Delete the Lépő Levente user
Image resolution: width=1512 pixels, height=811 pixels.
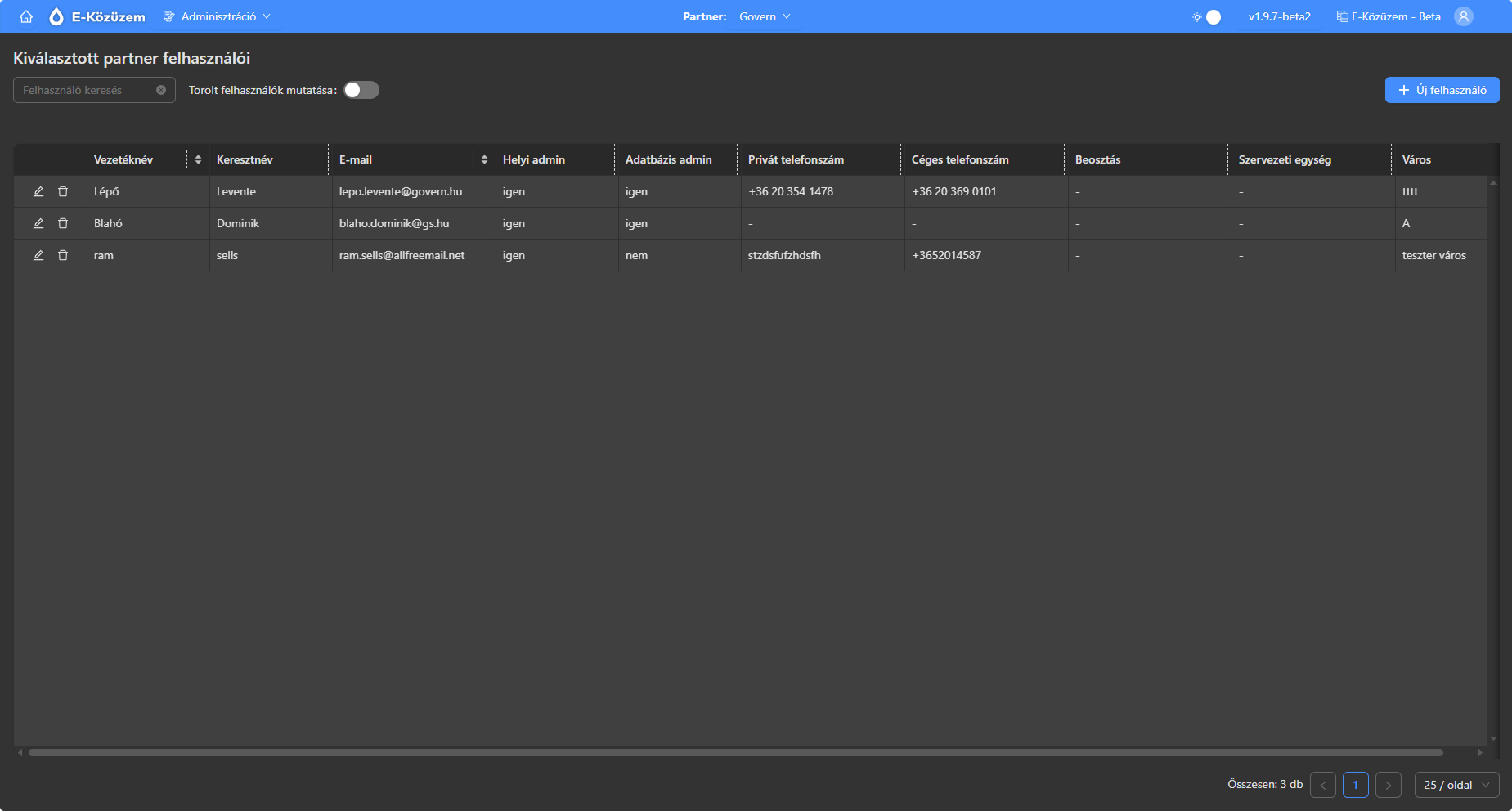63,191
